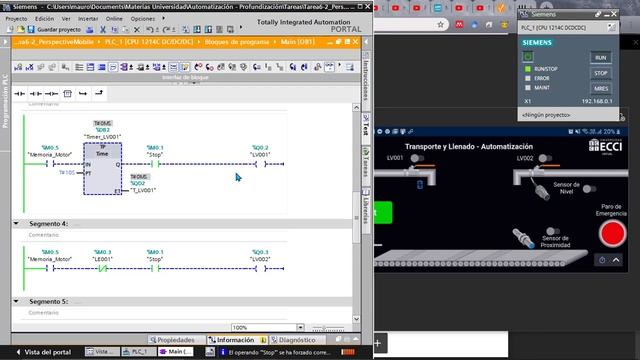This screenshot has height=360, width=640.
Task: Toggle the Sensor de Proximidad switch
Action: click(553, 231)
